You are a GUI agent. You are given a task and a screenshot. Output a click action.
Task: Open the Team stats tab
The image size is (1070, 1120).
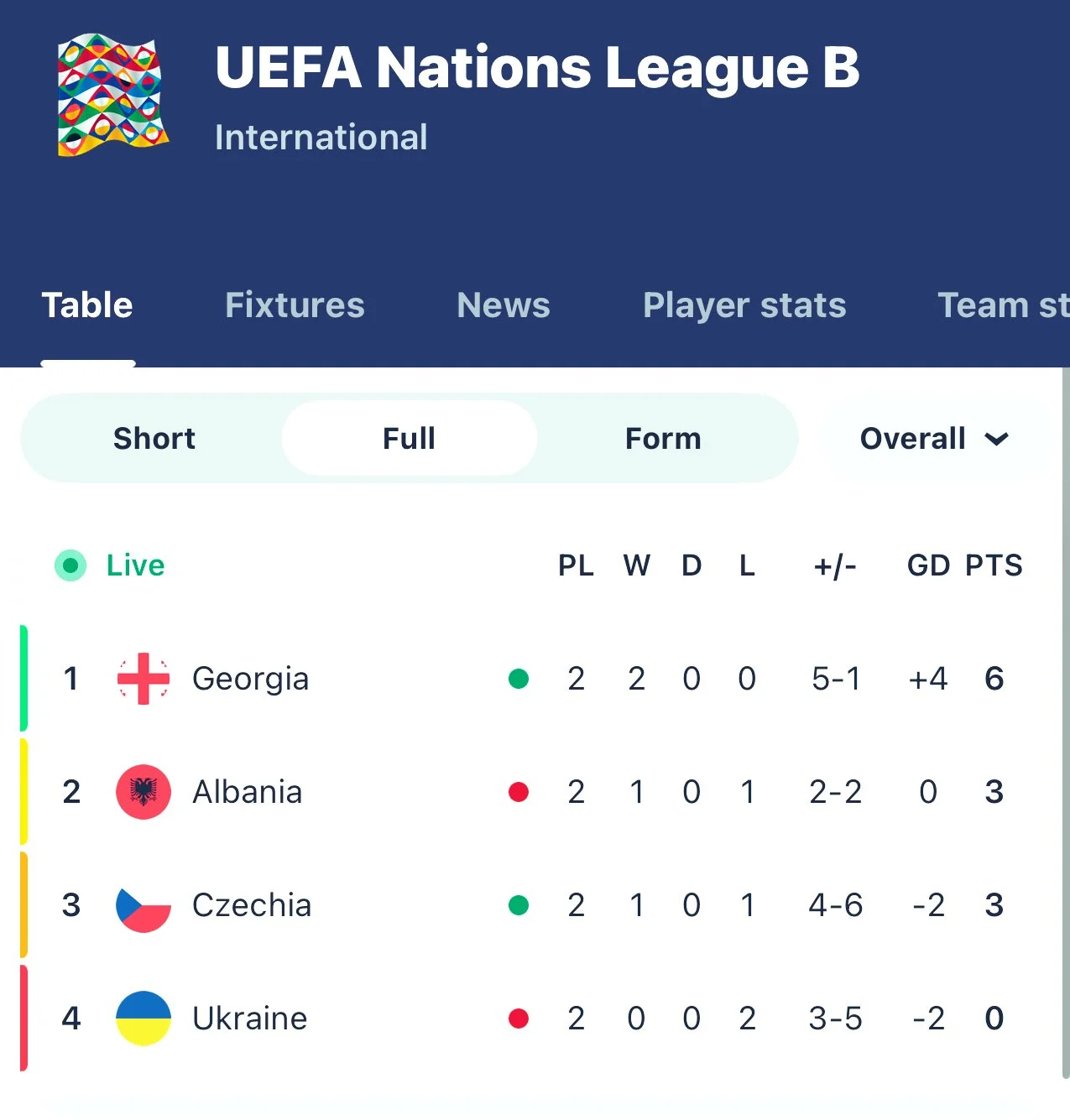(1003, 305)
